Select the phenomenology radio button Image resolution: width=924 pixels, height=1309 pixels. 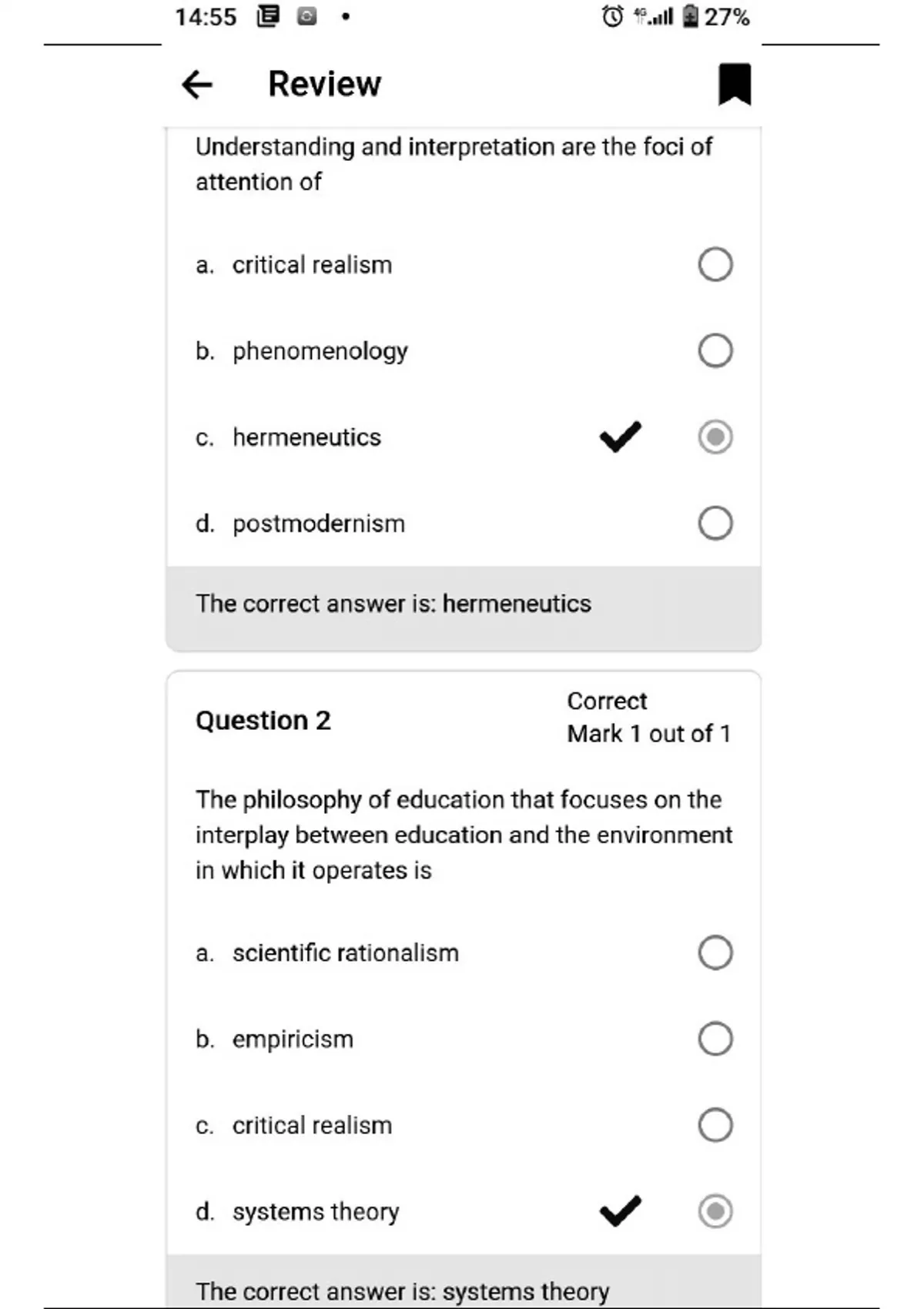(x=715, y=351)
